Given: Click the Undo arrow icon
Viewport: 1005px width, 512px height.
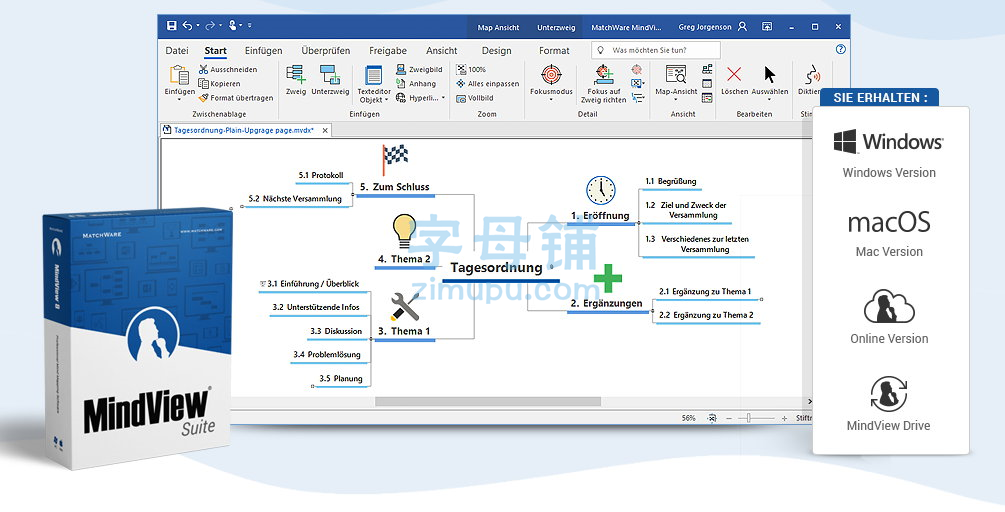Looking at the screenshot, I should [187, 26].
